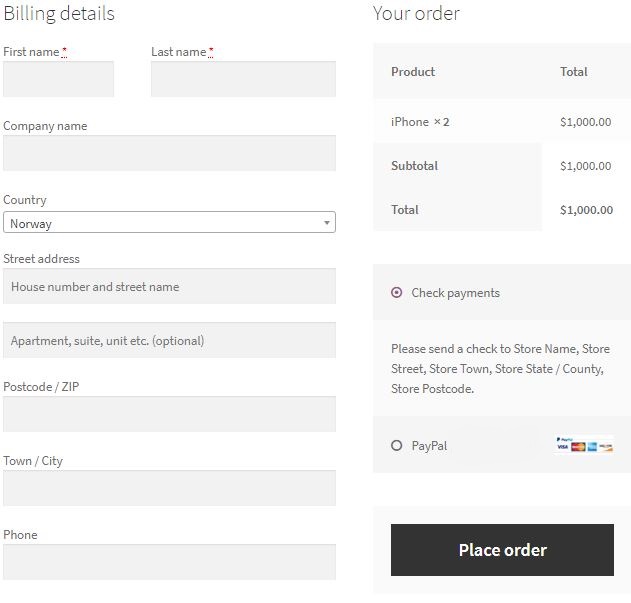
Task: Choose PayPal as payment method
Action: [397, 446]
